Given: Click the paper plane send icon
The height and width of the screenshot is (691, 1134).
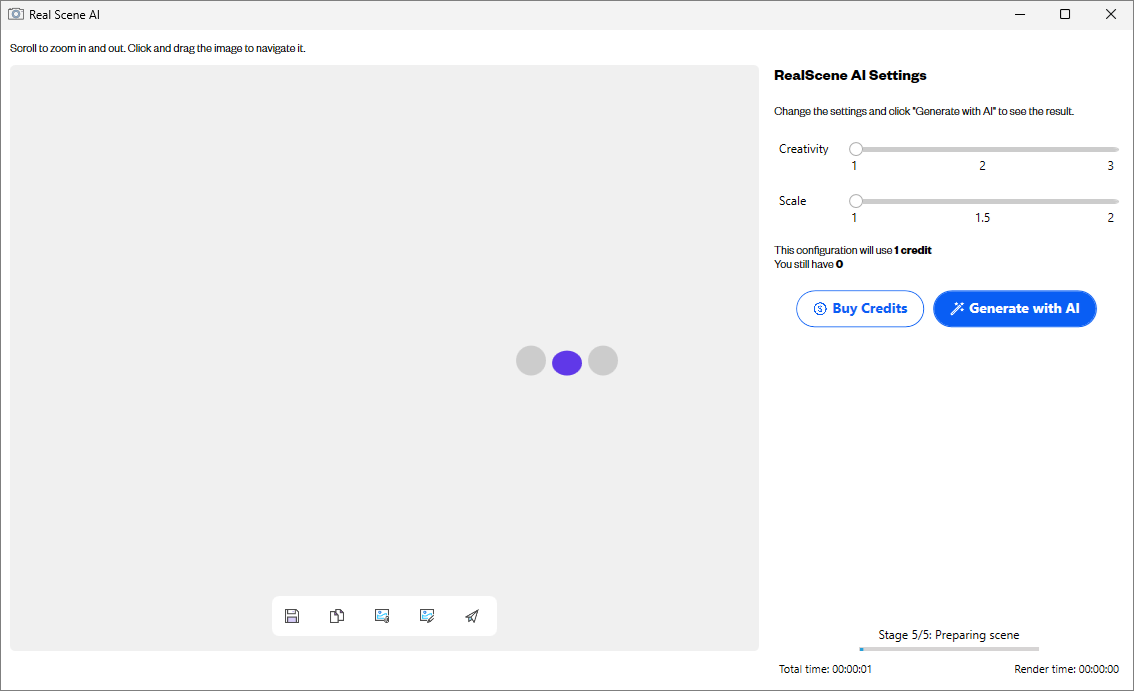Looking at the screenshot, I should (472, 616).
